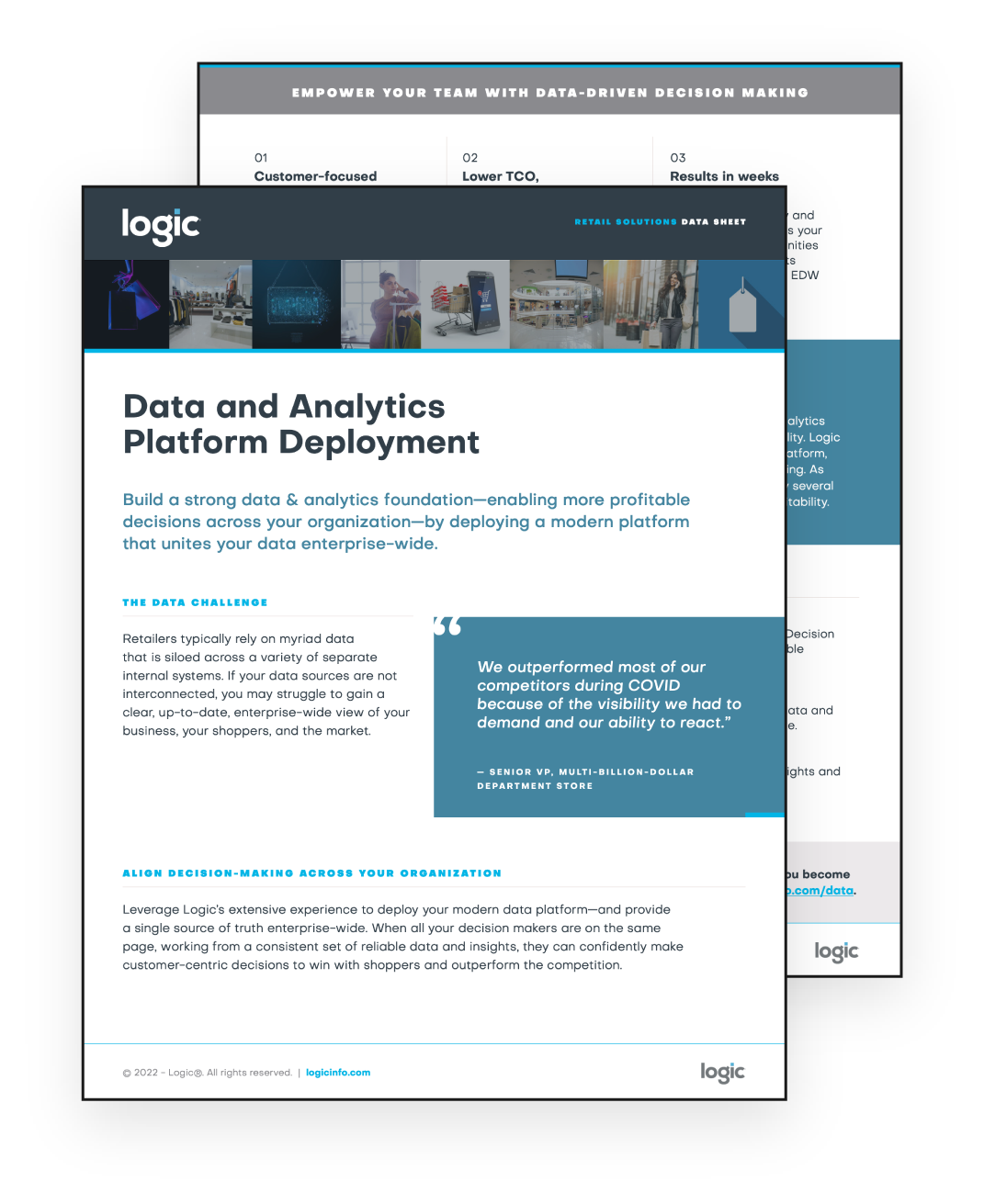Select the shopping cart with phone image

(465, 303)
